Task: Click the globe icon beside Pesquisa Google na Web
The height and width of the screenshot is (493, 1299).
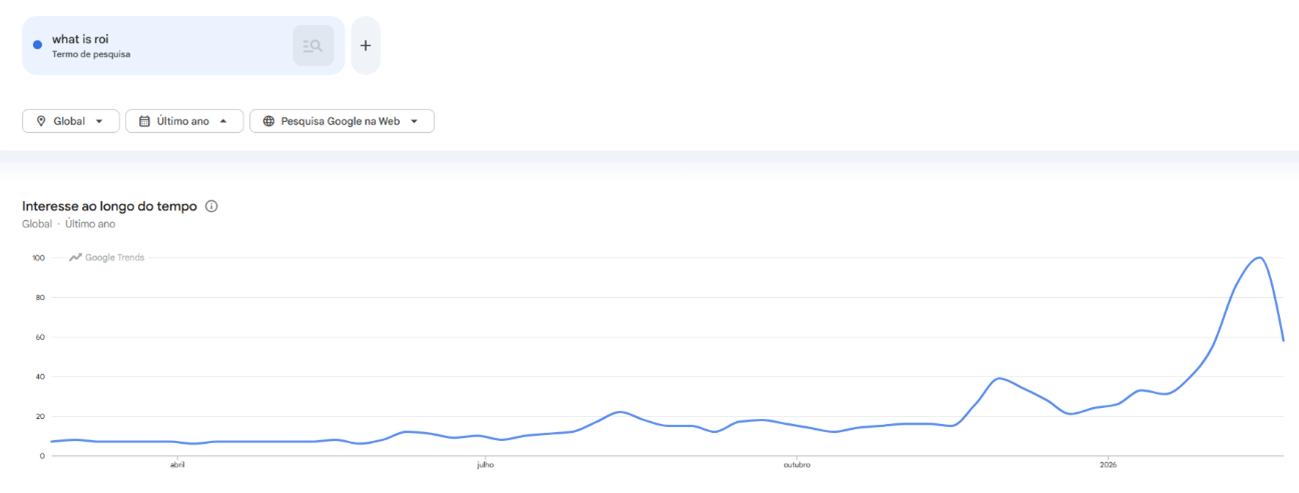Action: click(268, 121)
